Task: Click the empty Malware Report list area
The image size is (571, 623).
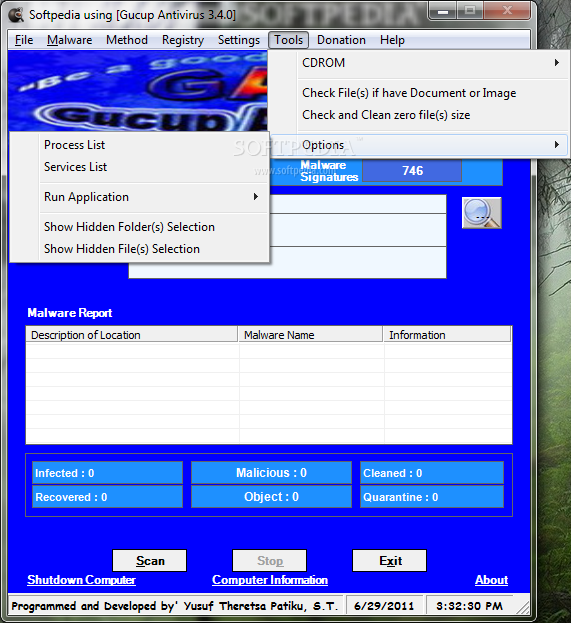Action: [269, 393]
